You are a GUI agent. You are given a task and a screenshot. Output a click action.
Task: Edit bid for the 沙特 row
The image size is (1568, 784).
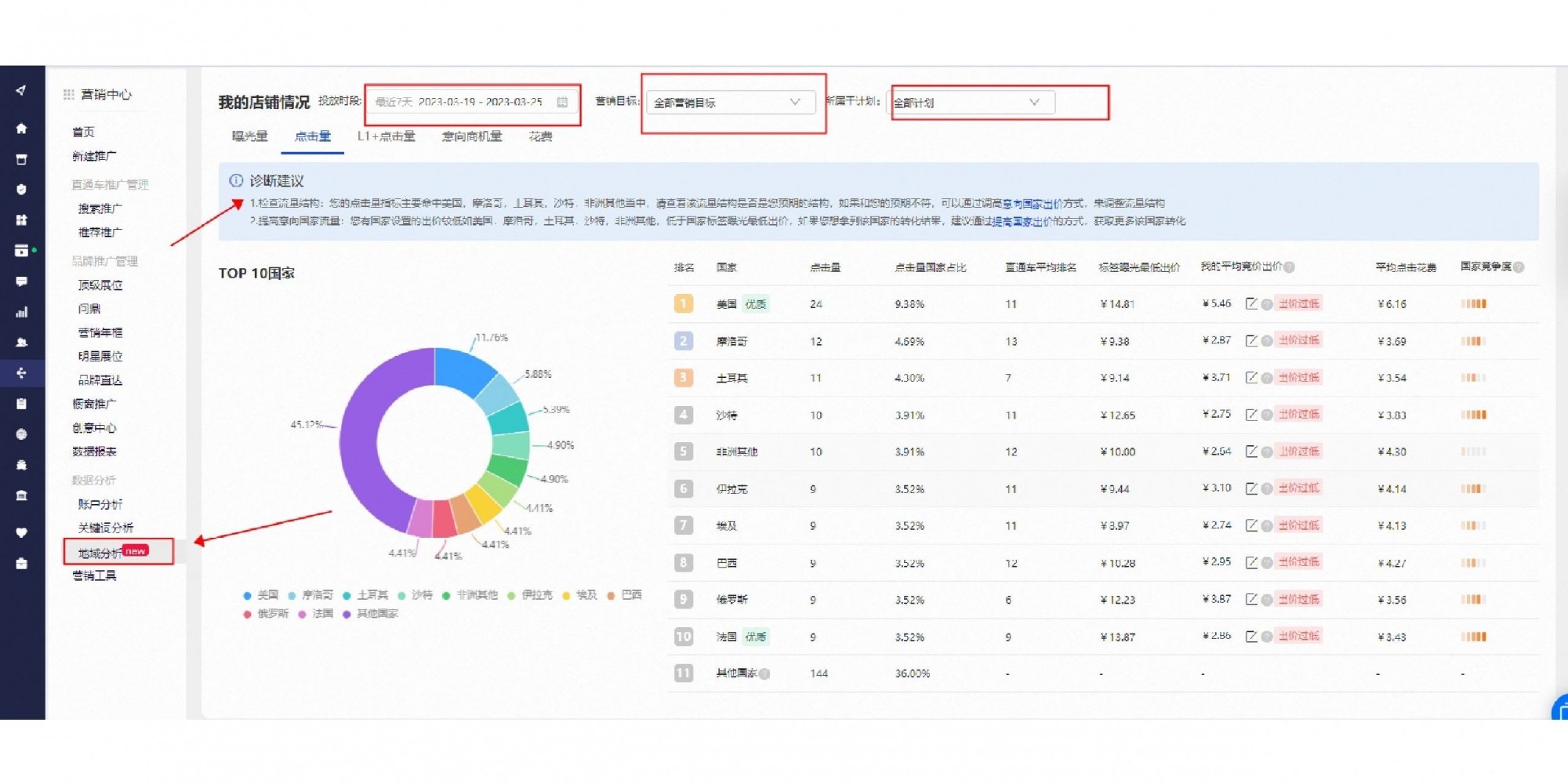[x=1251, y=414]
